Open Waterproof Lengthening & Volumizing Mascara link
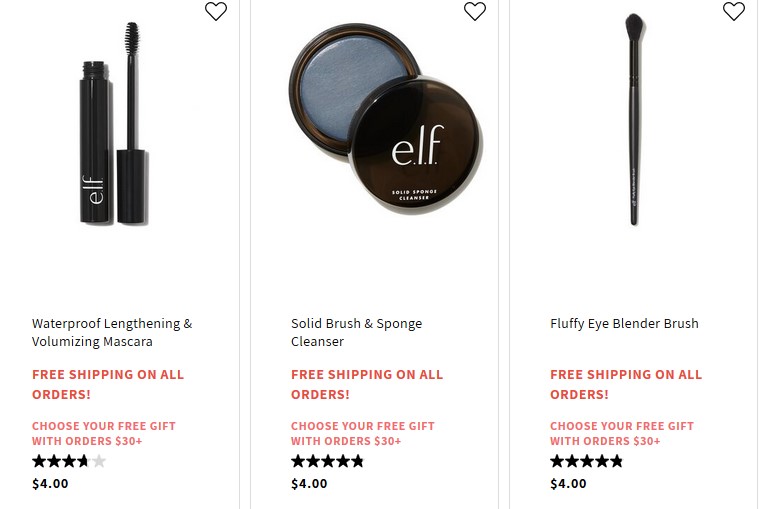The height and width of the screenshot is (509, 762). [x=111, y=332]
